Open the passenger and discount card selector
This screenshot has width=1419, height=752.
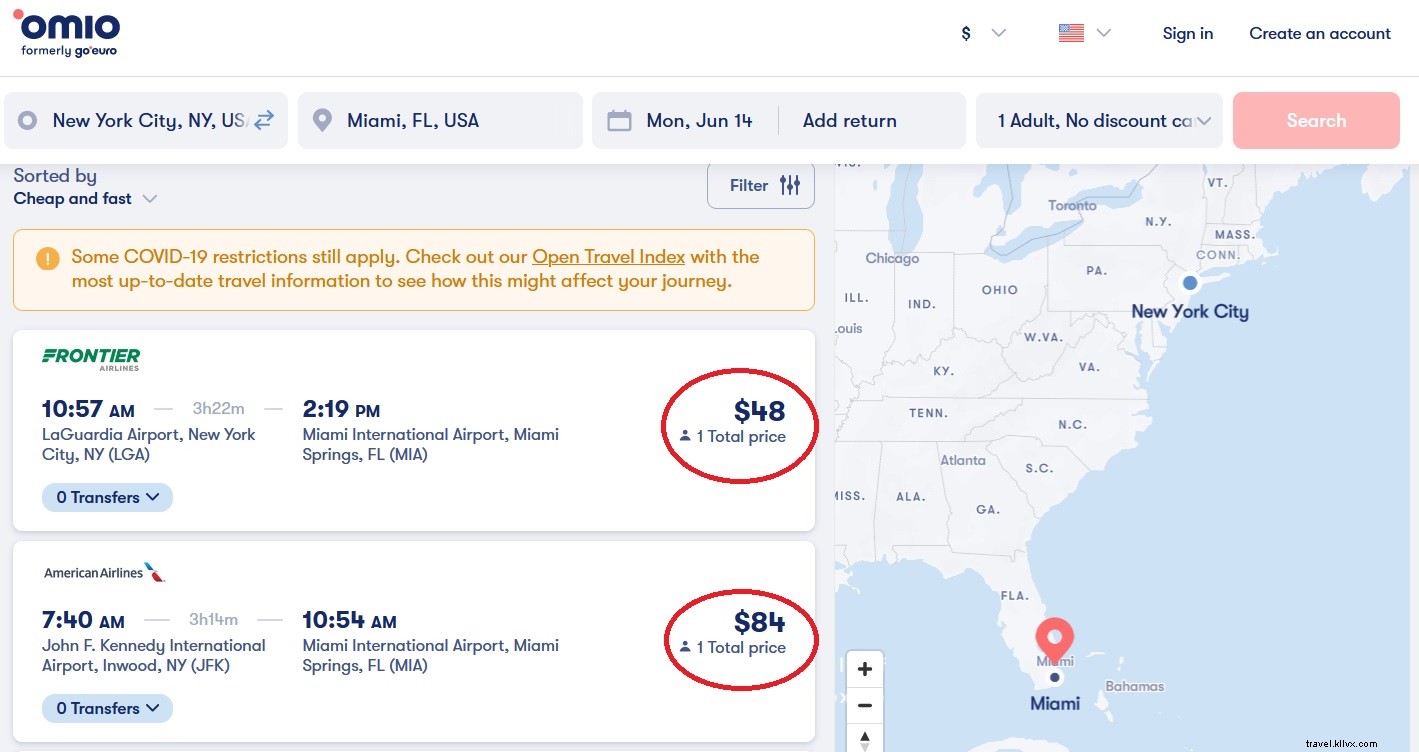click(1098, 119)
